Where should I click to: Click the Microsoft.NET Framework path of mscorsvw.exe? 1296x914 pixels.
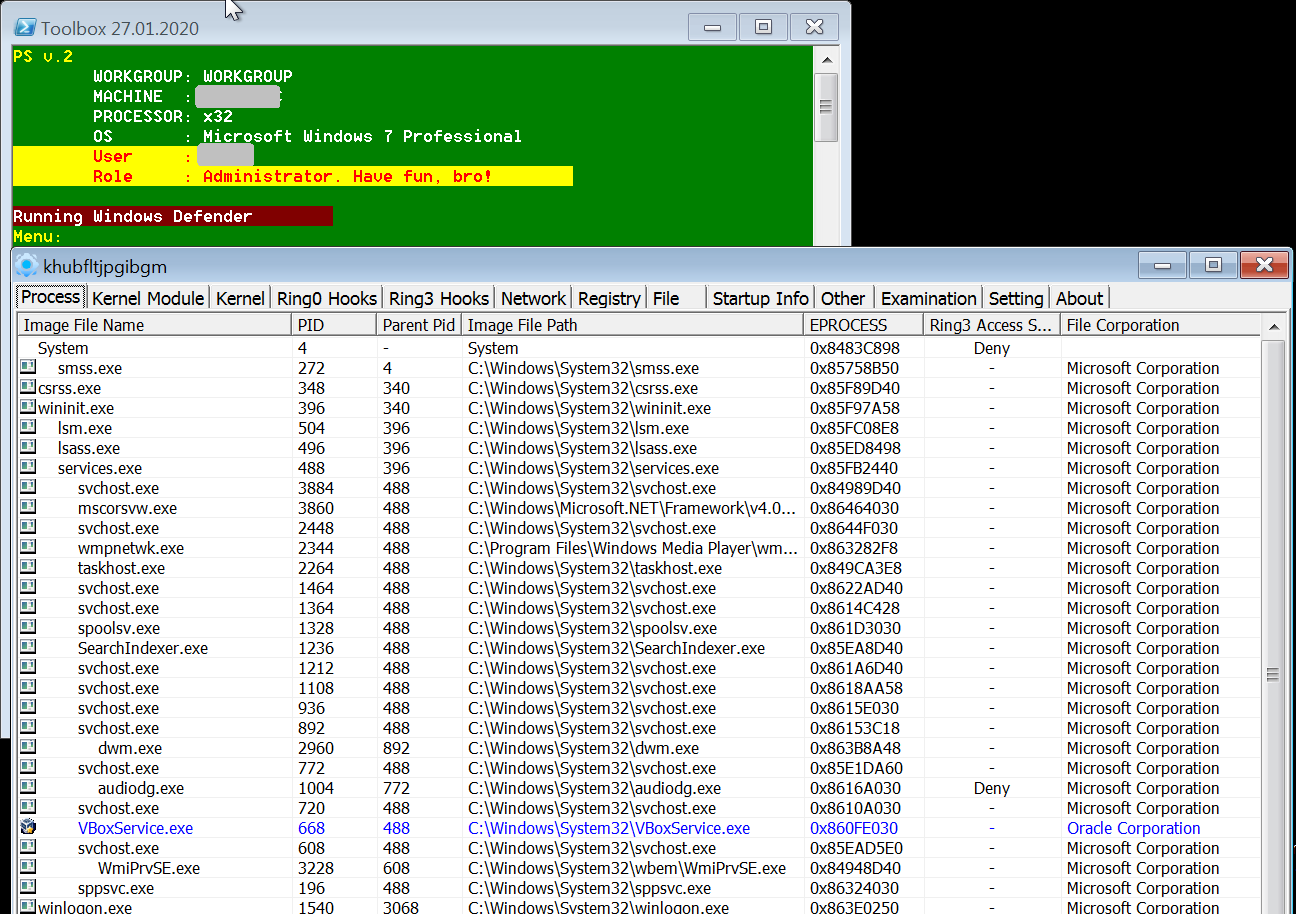click(632, 508)
